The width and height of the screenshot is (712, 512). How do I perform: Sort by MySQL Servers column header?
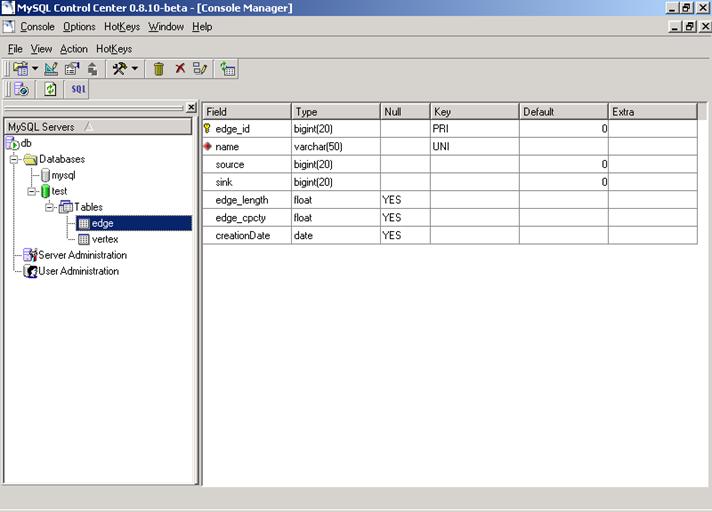point(98,127)
